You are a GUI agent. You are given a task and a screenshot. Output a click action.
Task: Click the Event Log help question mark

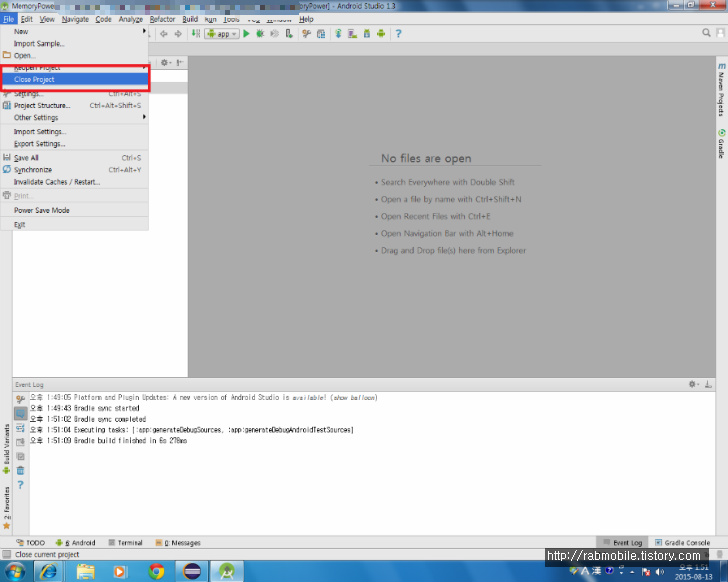tap(20, 485)
